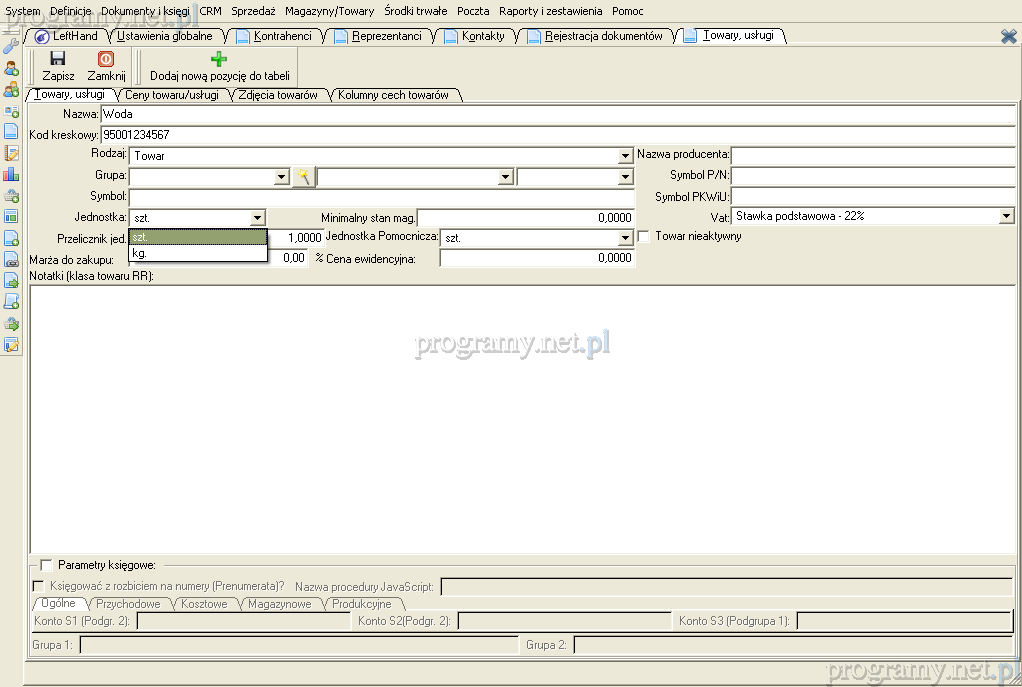Image resolution: width=1022 pixels, height=687 pixels.
Task: Click the magic wand icon beside Grupa
Action: coord(303,177)
